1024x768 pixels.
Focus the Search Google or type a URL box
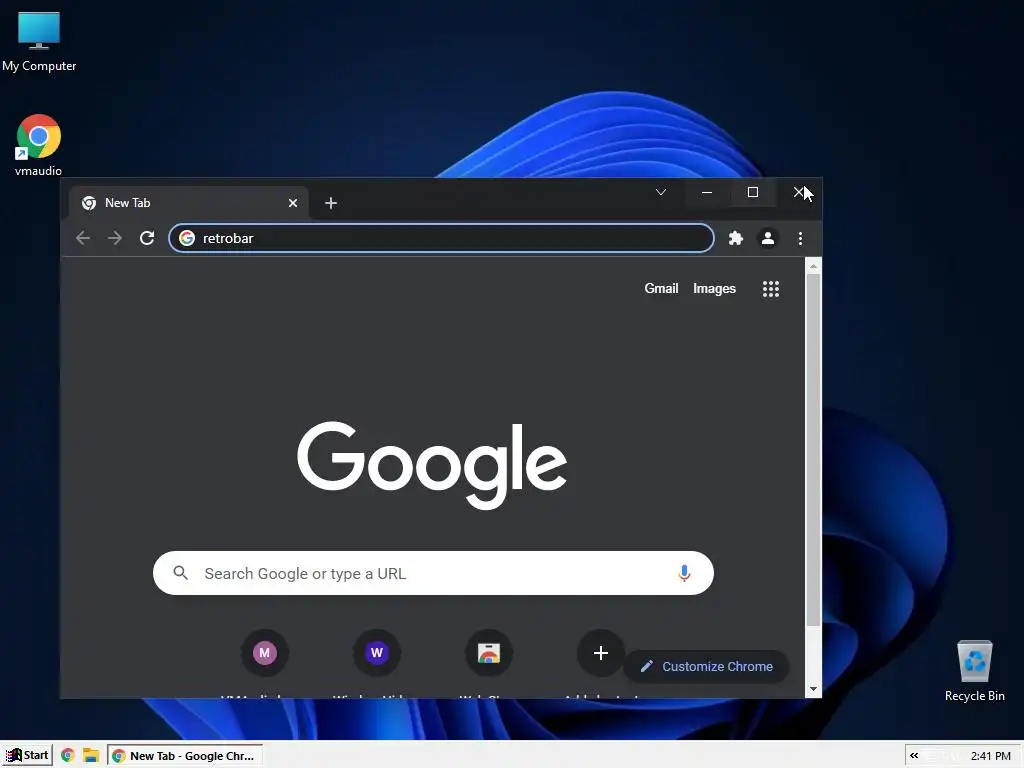(433, 573)
